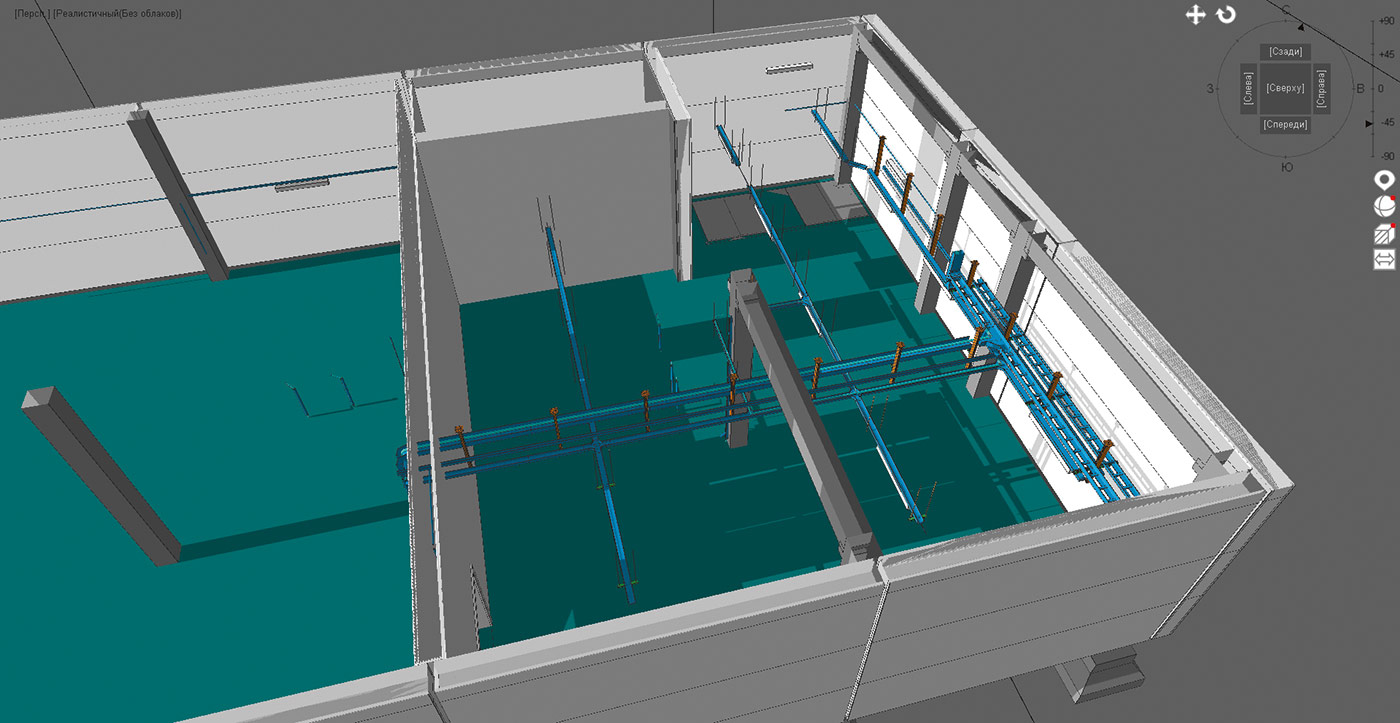
Task: Activate the rotate view circular arrow tool
Action: 1226,14
